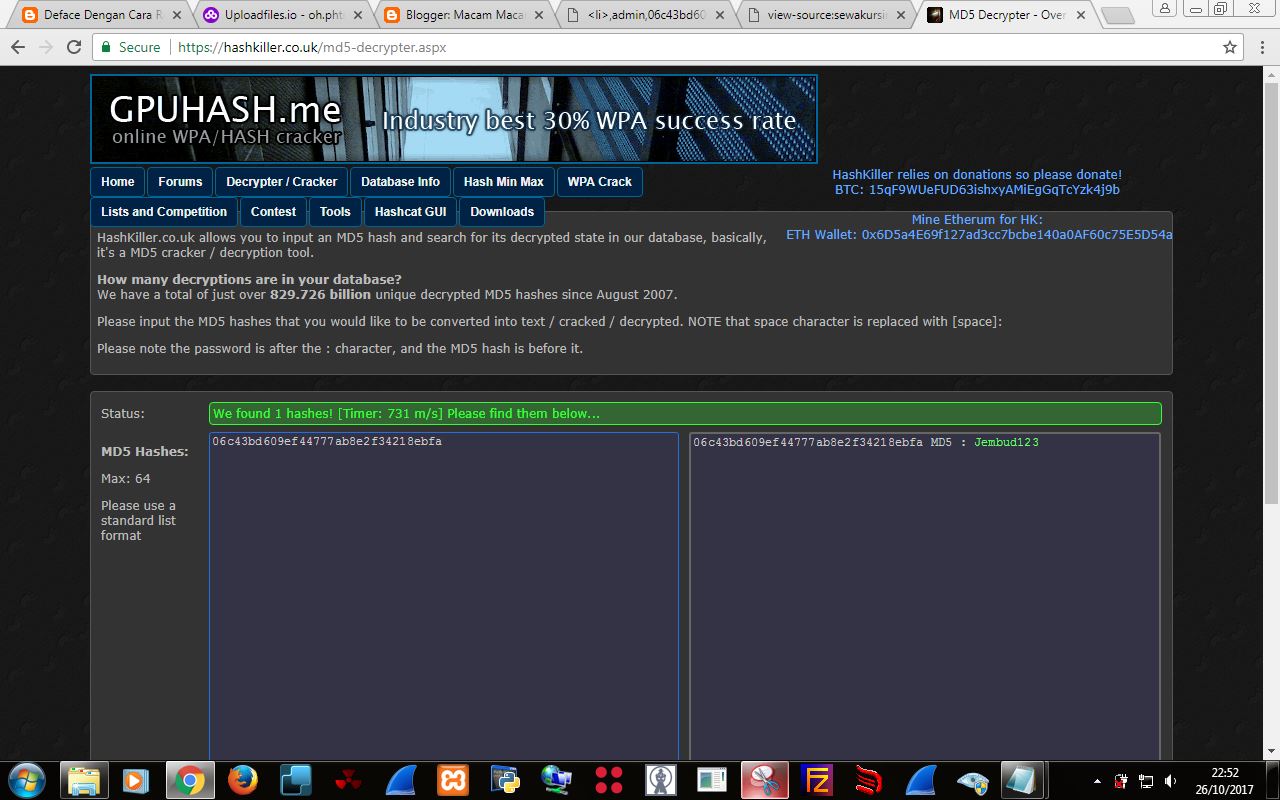This screenshot has width=1280, height=800.
Task: Open the red biohazard taskbar app
Action: pyautogui.click(x=348, y=780)
